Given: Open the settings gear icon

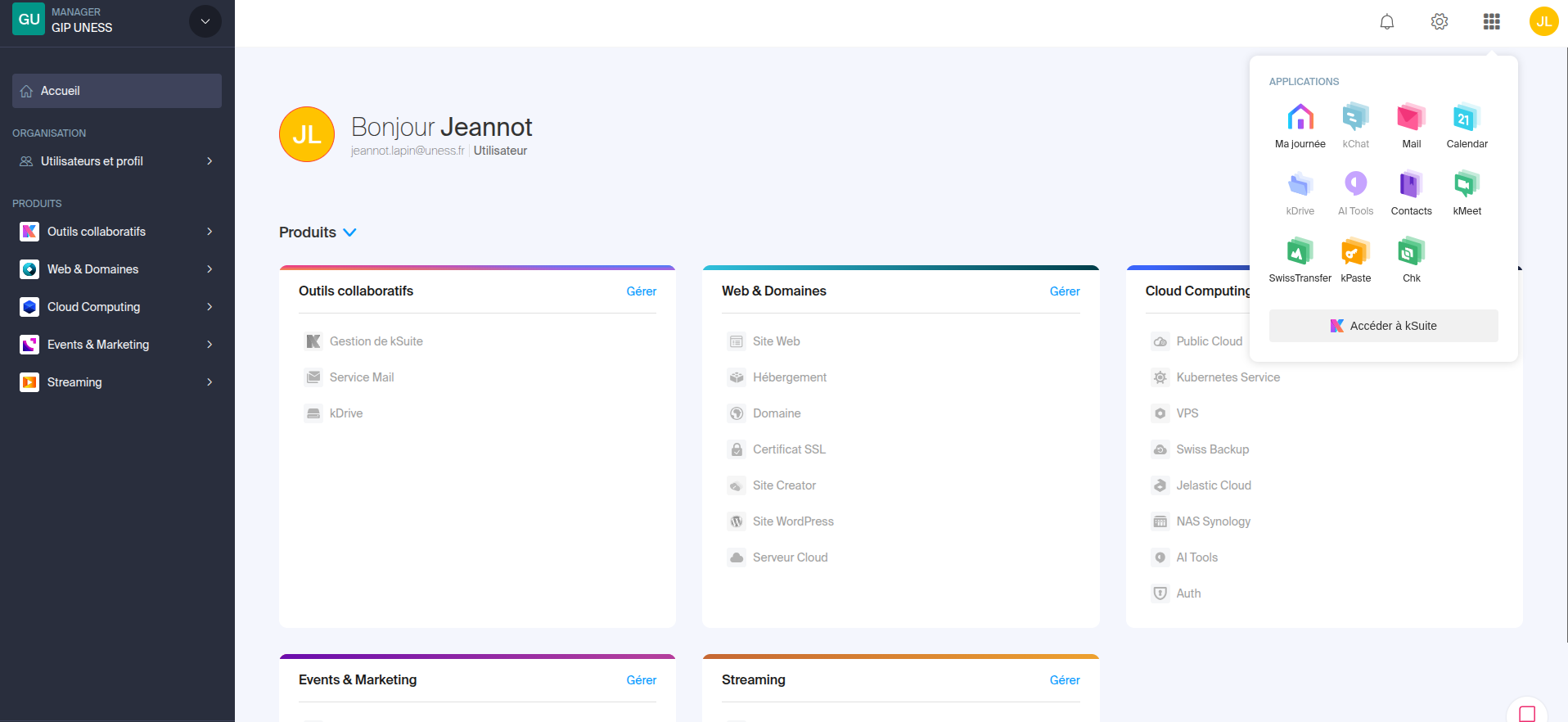Looking at the screenshot, I should pos(1439,22).
